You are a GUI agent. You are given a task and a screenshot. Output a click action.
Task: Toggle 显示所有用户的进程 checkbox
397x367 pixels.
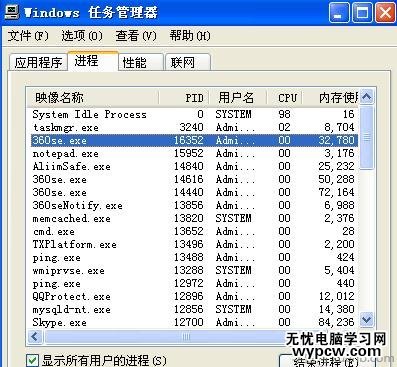[32, 360]
